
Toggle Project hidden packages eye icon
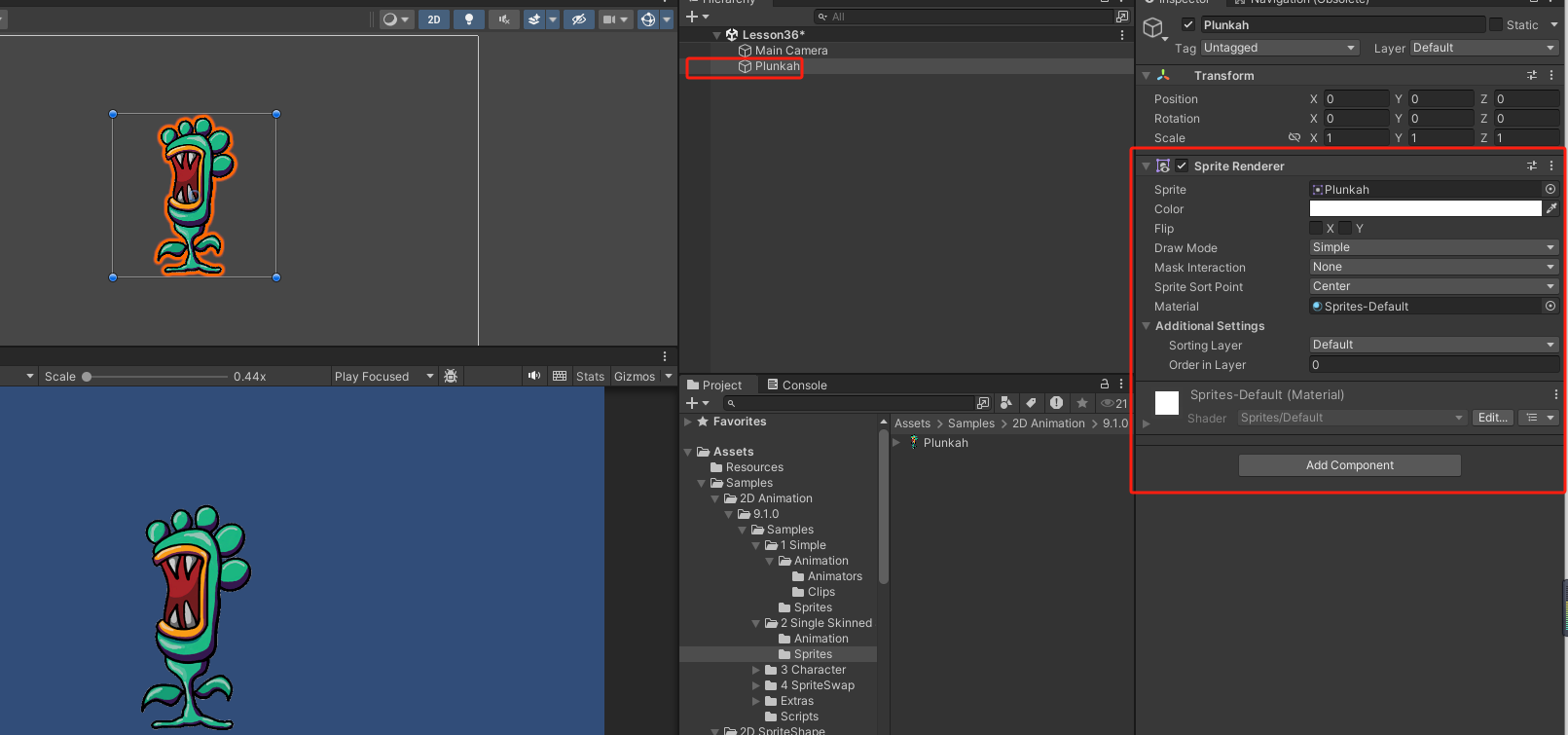(1113, 403)
